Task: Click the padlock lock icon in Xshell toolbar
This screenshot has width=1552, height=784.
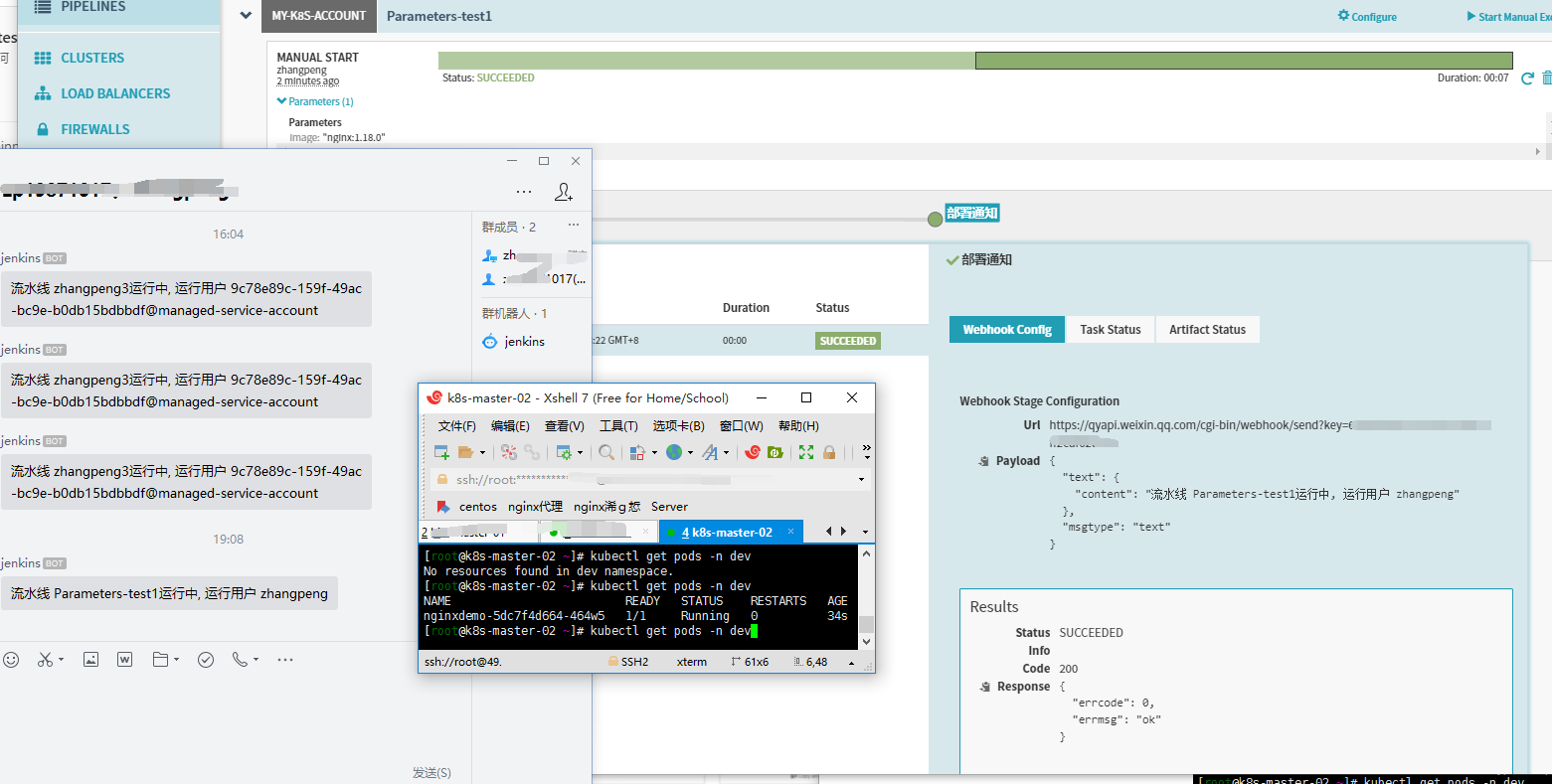Action: [829, 452]
